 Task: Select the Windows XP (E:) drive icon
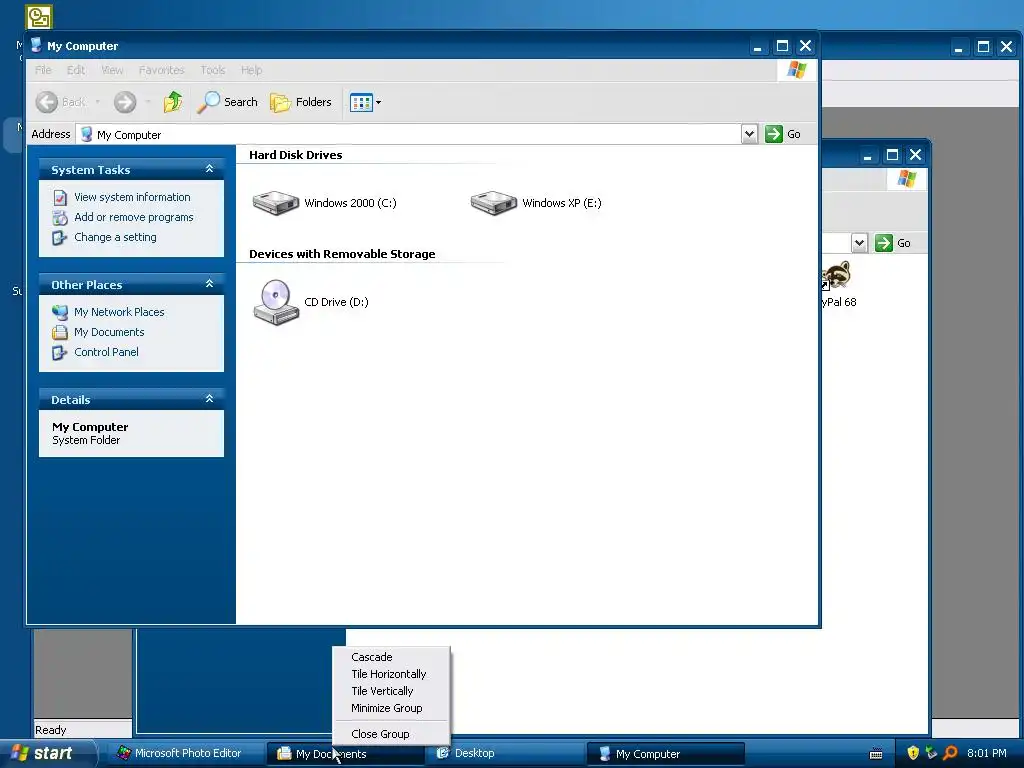click(494, 202)
